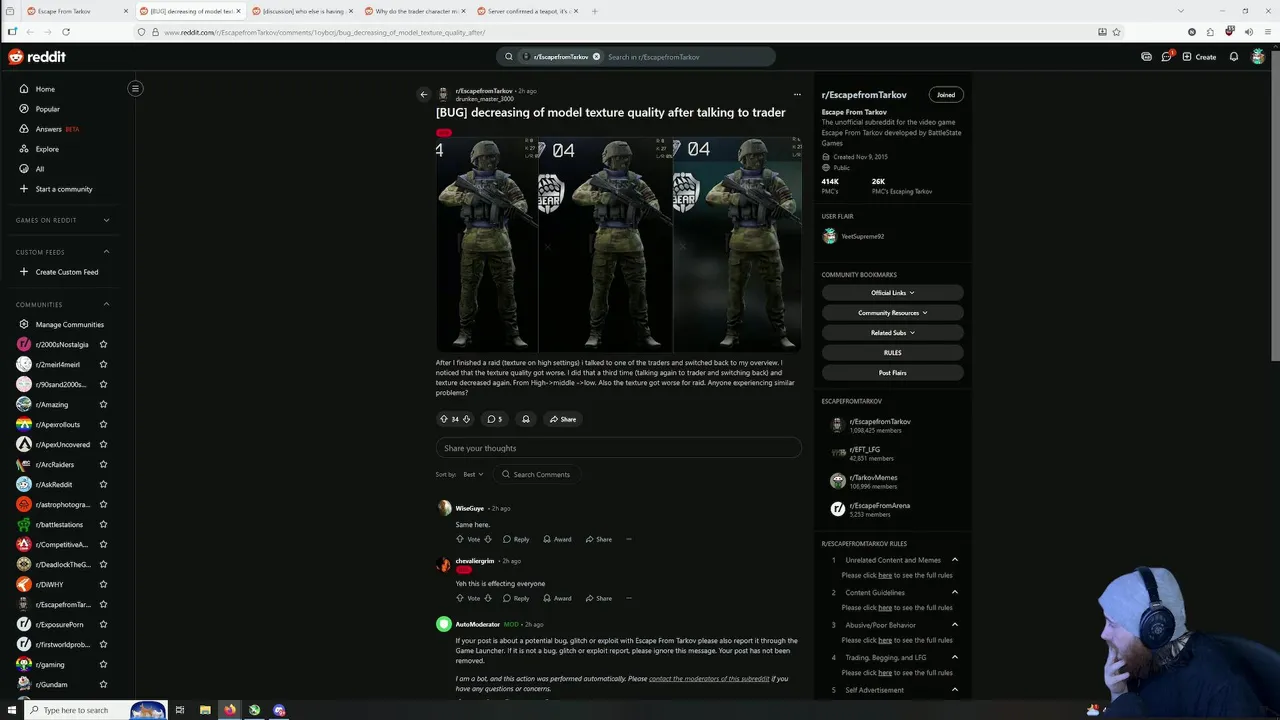Create a new post
Viewport: 1280px width, 720px height.
pyautogui.click(x=1199, y=57)
